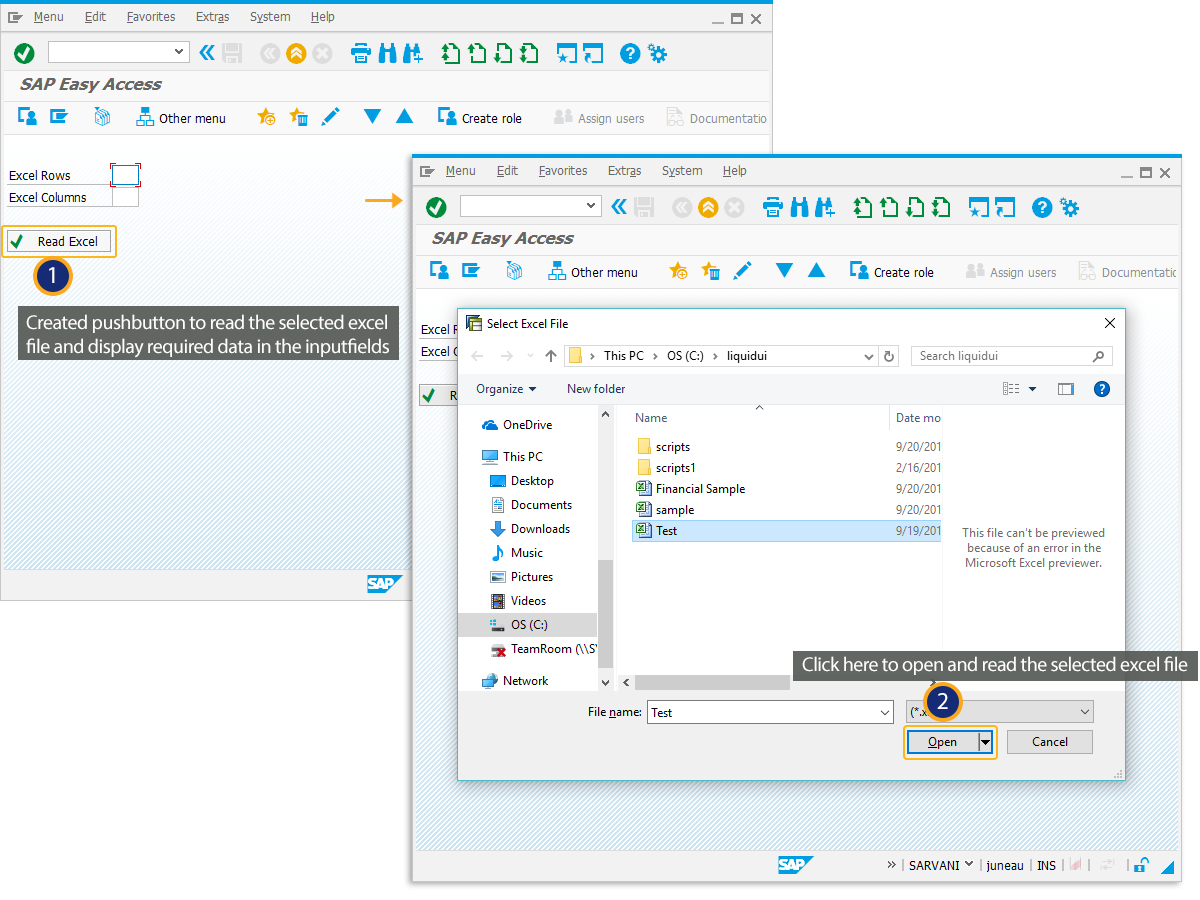
Task: Open the Extras menu in the back window
Action: tap(213, 17)
